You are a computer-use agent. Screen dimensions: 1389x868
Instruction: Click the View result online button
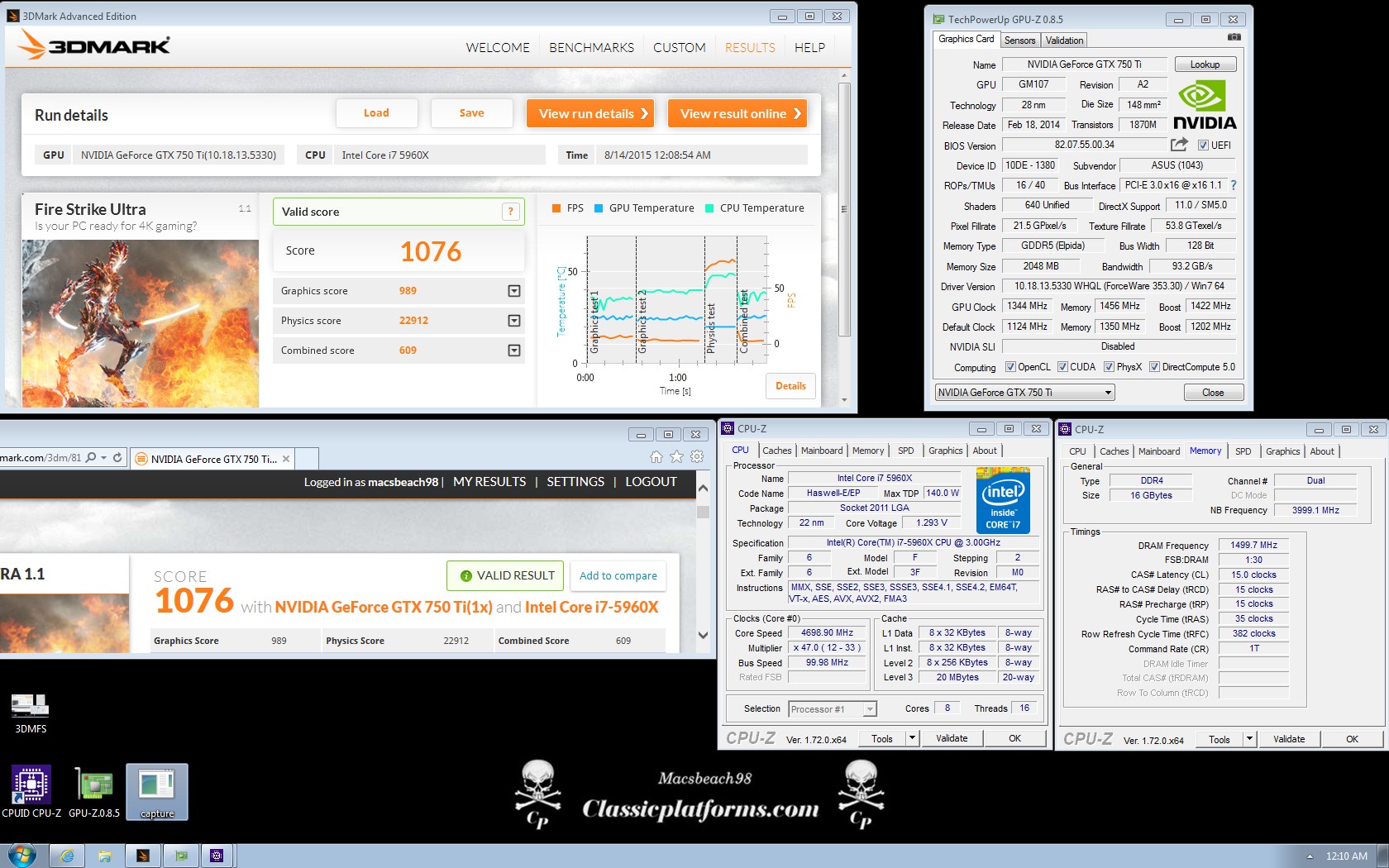click(737, 113)
